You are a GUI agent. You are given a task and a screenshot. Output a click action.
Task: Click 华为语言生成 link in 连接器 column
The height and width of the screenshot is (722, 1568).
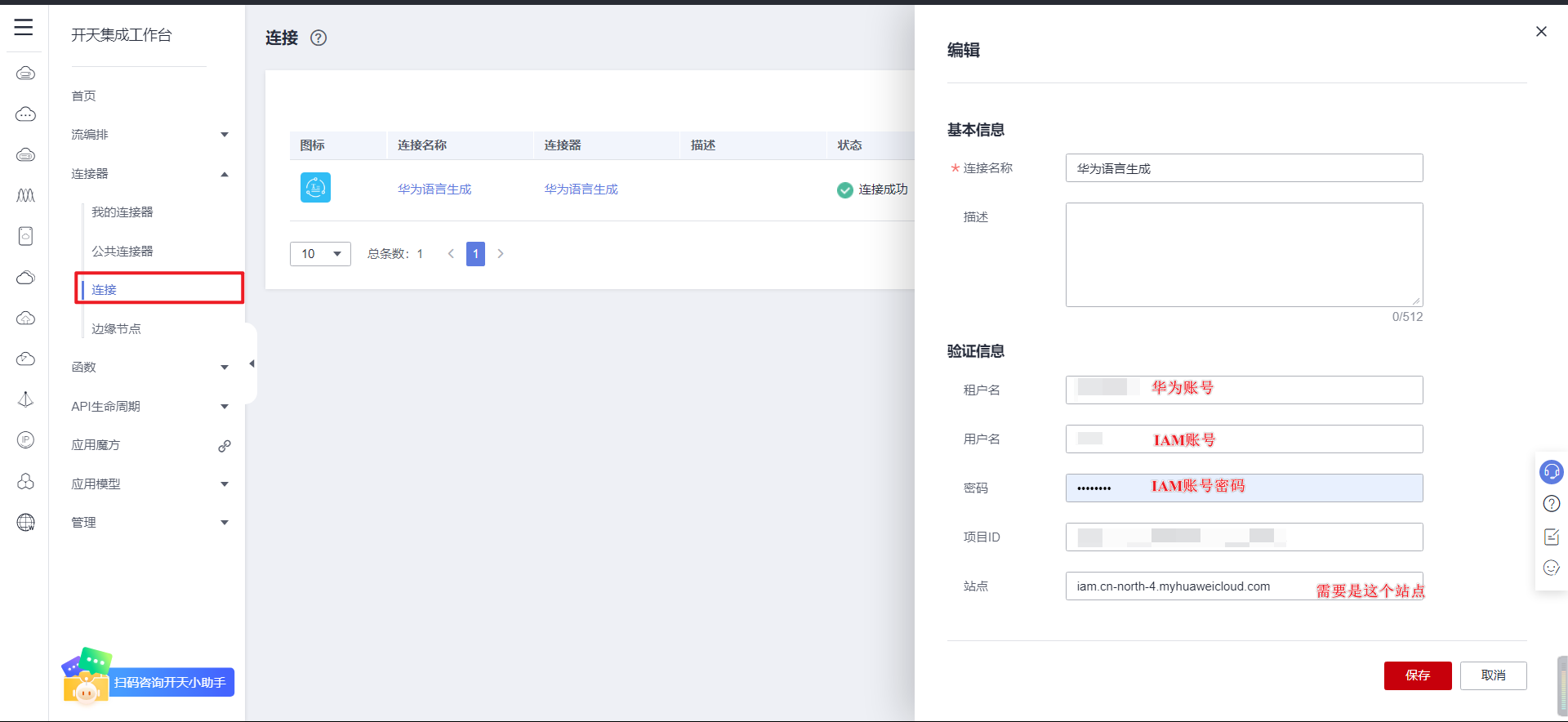(581, 189)
